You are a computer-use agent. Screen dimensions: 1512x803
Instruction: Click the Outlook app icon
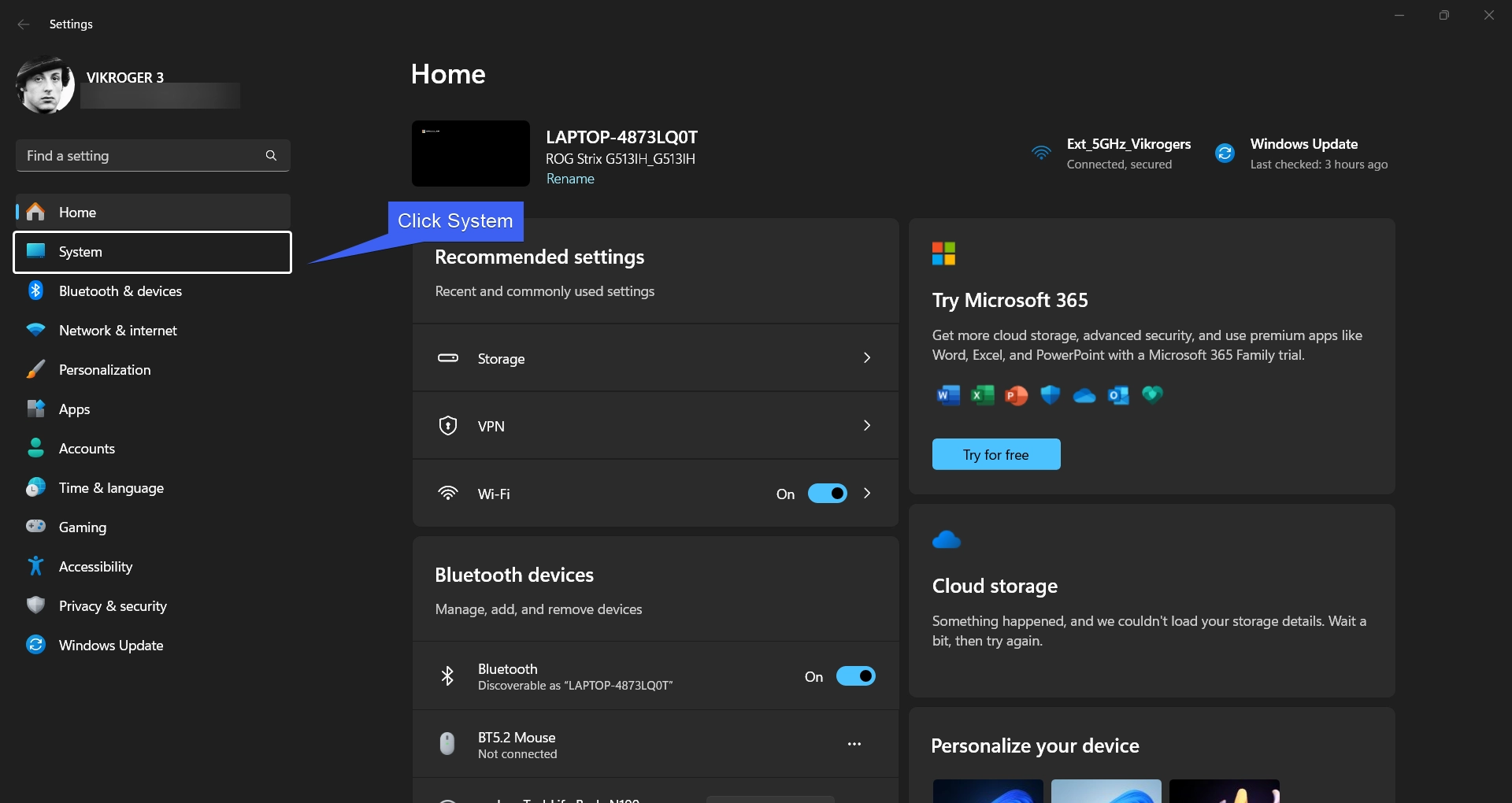(1118, 395)
